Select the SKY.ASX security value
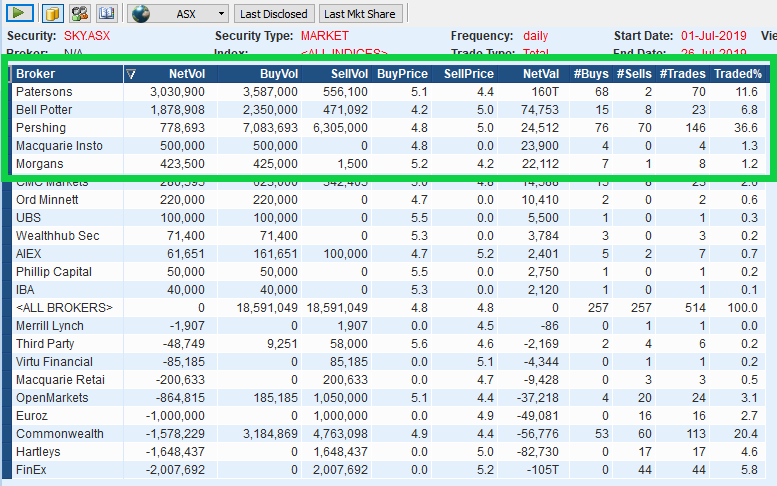777x486 pixels. tap(87, 36)
